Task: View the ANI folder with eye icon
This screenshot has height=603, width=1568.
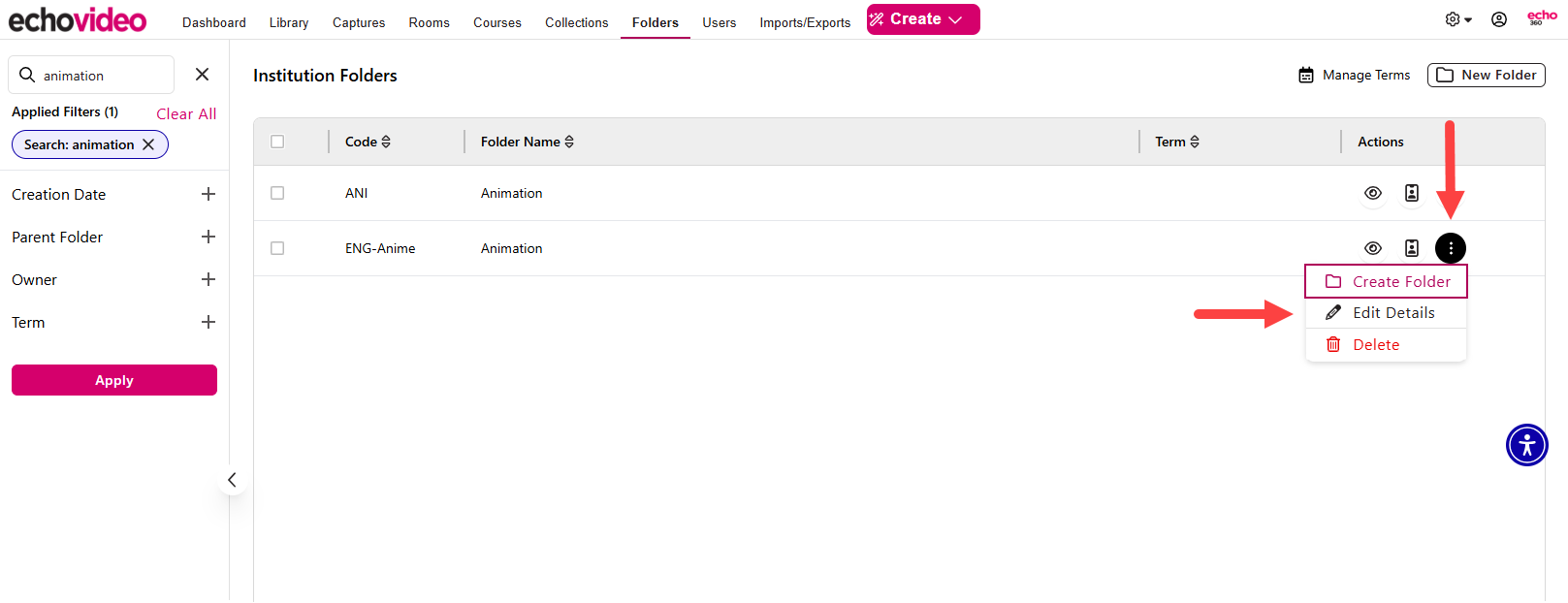Action: (1373, 193)
